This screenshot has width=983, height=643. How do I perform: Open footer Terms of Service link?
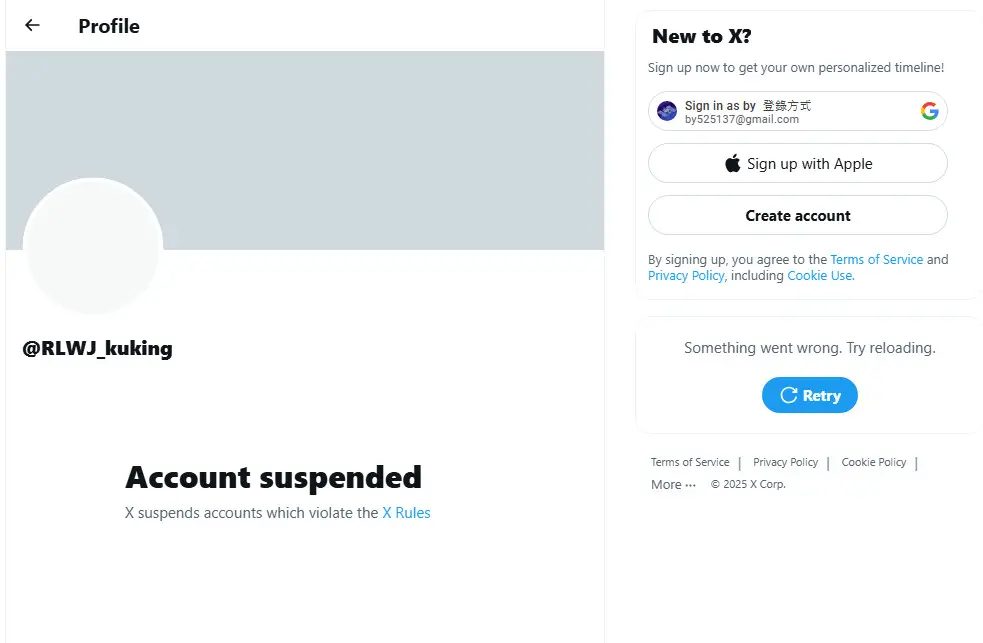coord(690,462)
